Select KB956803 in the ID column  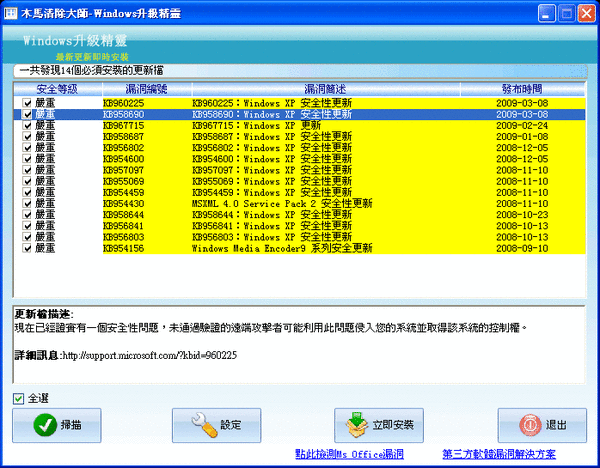[124, 237]
